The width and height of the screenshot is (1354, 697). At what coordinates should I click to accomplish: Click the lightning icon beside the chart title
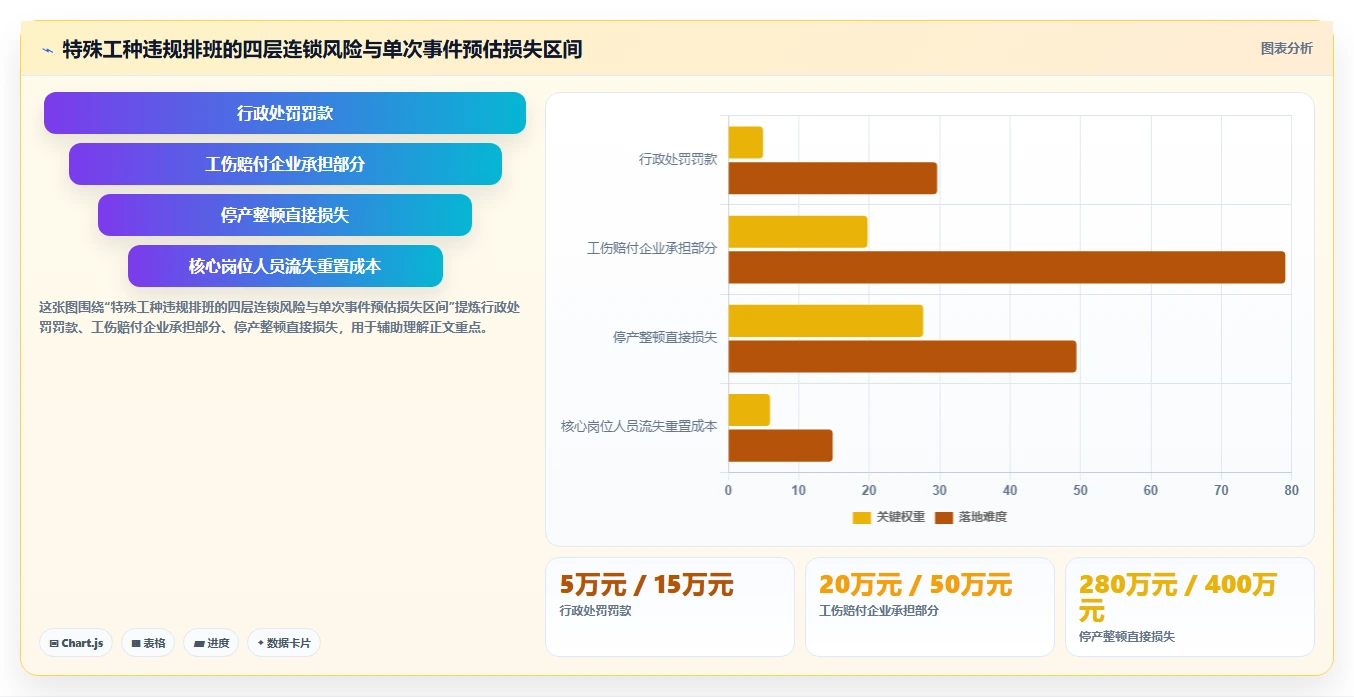tap(48, 50)
